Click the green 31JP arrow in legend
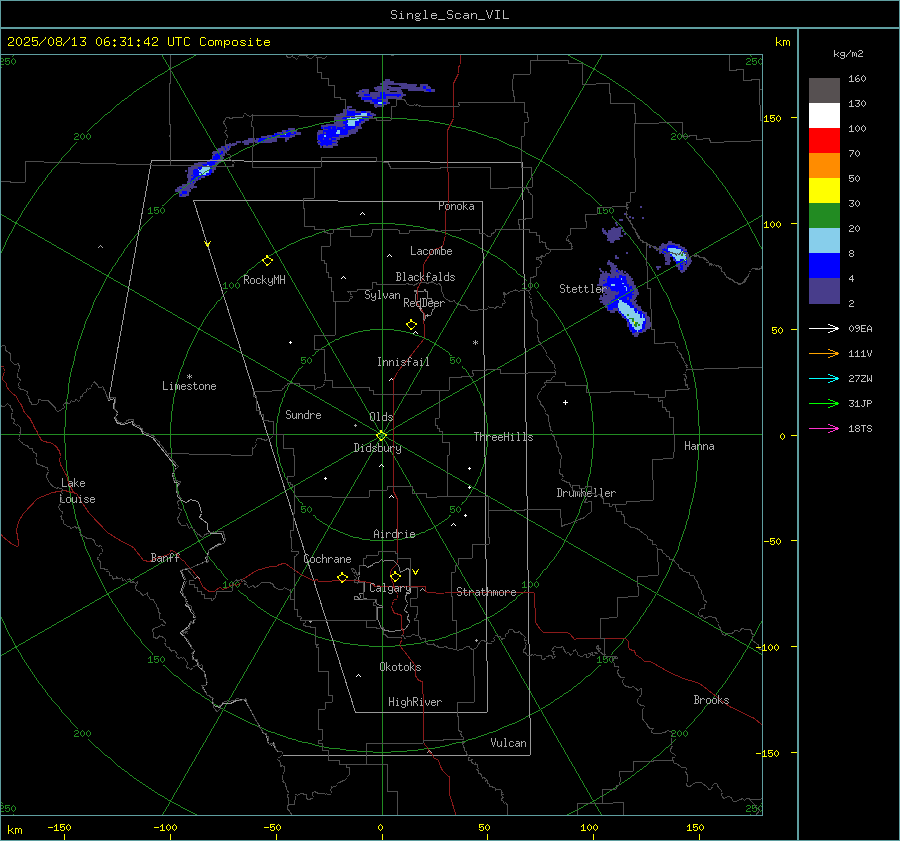This screenshot has height=841, width=900. 824,404
